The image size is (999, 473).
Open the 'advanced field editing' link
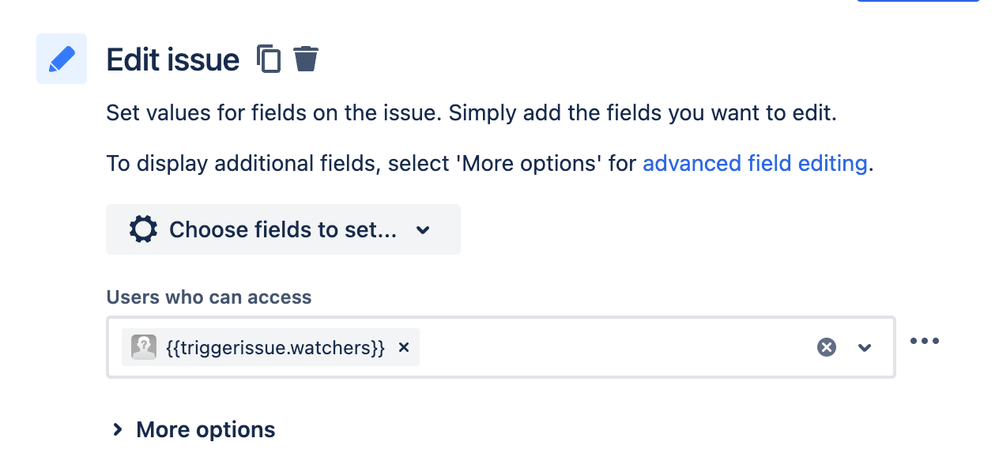(755, 164)
